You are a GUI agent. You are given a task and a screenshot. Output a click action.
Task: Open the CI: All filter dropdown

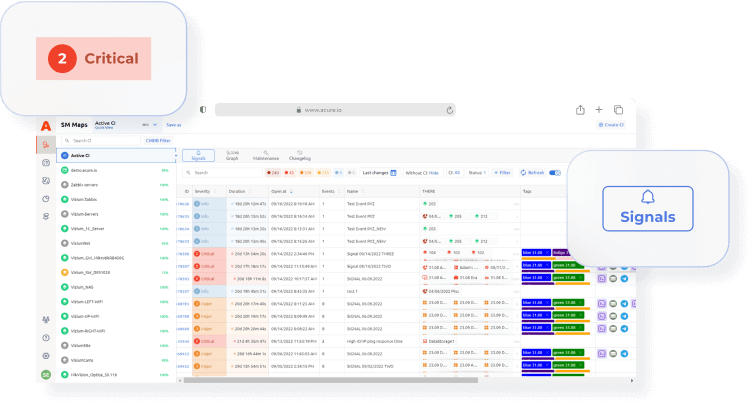tap(454, 173)
